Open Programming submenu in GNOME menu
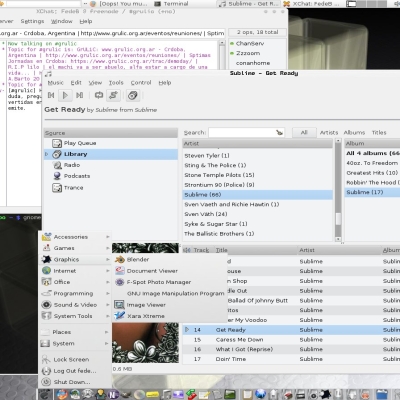 pos(75,294)
